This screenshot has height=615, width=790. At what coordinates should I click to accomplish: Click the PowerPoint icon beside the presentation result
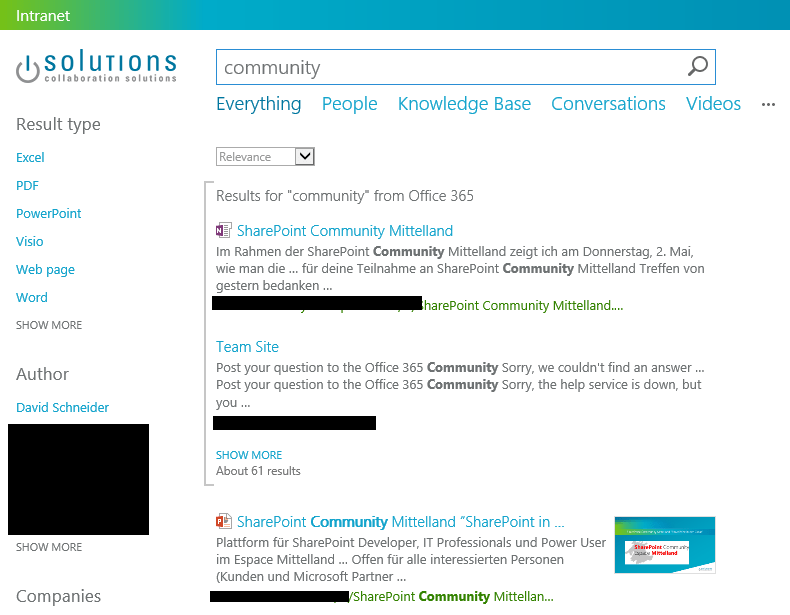[x=224, y=522]
